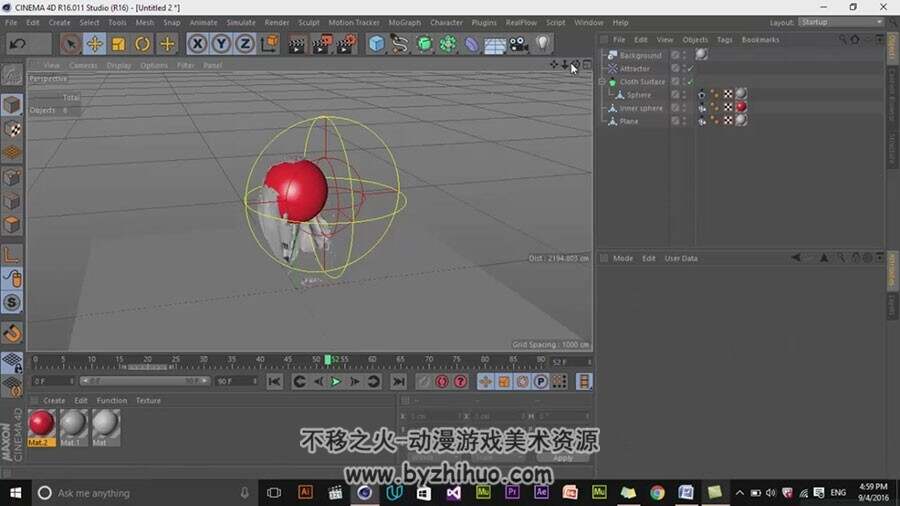Select the Attractor object
Viewport: 900px width, 506px height.
pyautogui.click(x=634, y=68)
